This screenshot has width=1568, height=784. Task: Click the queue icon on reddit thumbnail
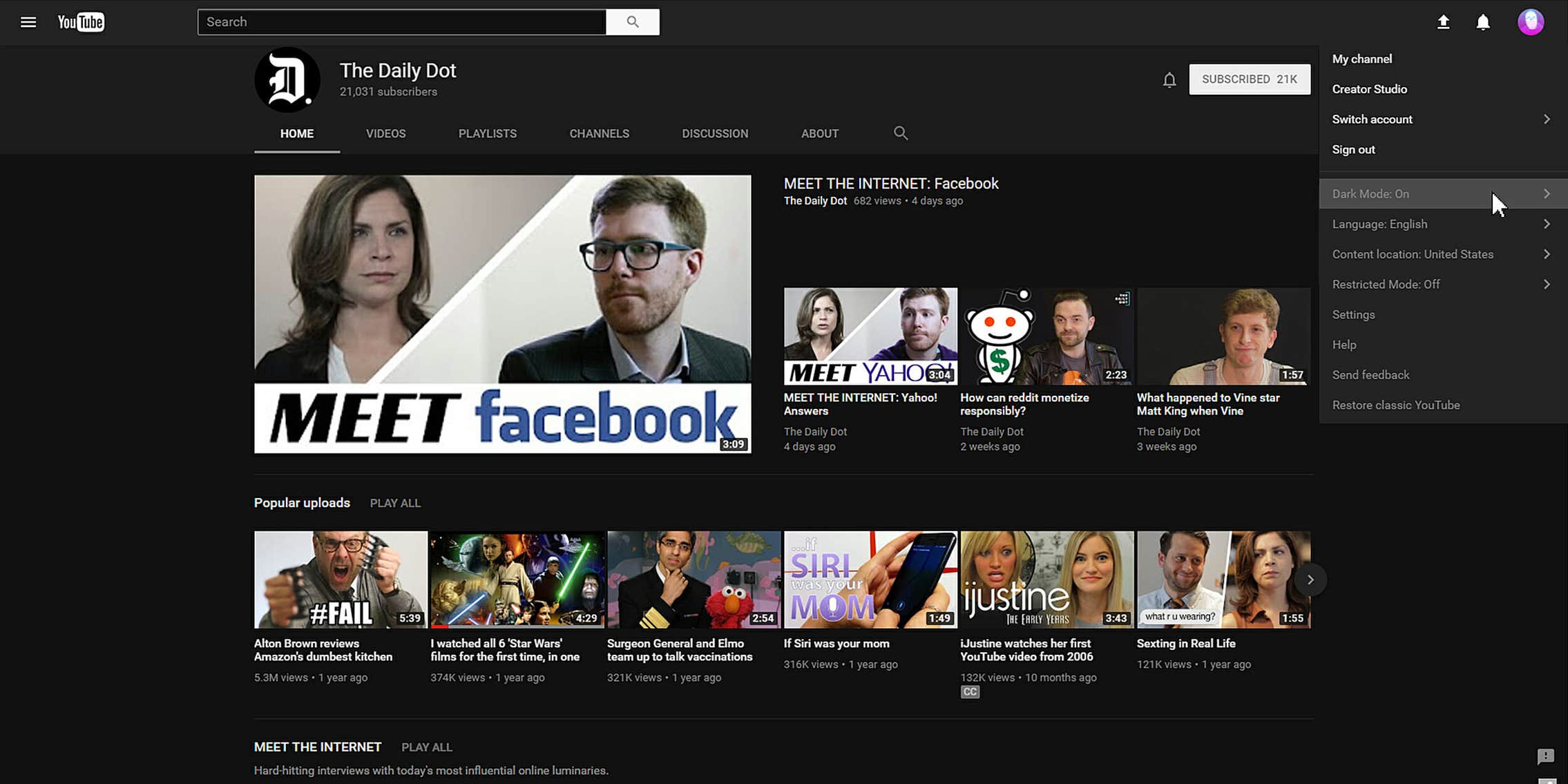pyautogui.click(x=1122, y=298)
